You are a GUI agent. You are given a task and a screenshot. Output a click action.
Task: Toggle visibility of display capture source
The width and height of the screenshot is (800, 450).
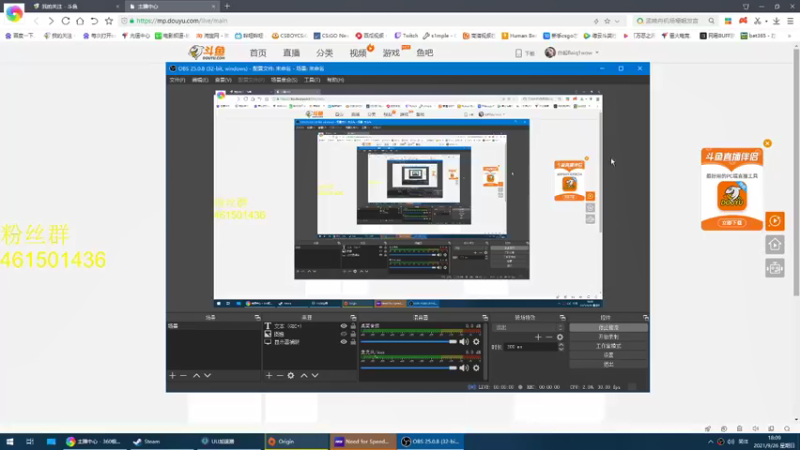click(x=343, y=342)
